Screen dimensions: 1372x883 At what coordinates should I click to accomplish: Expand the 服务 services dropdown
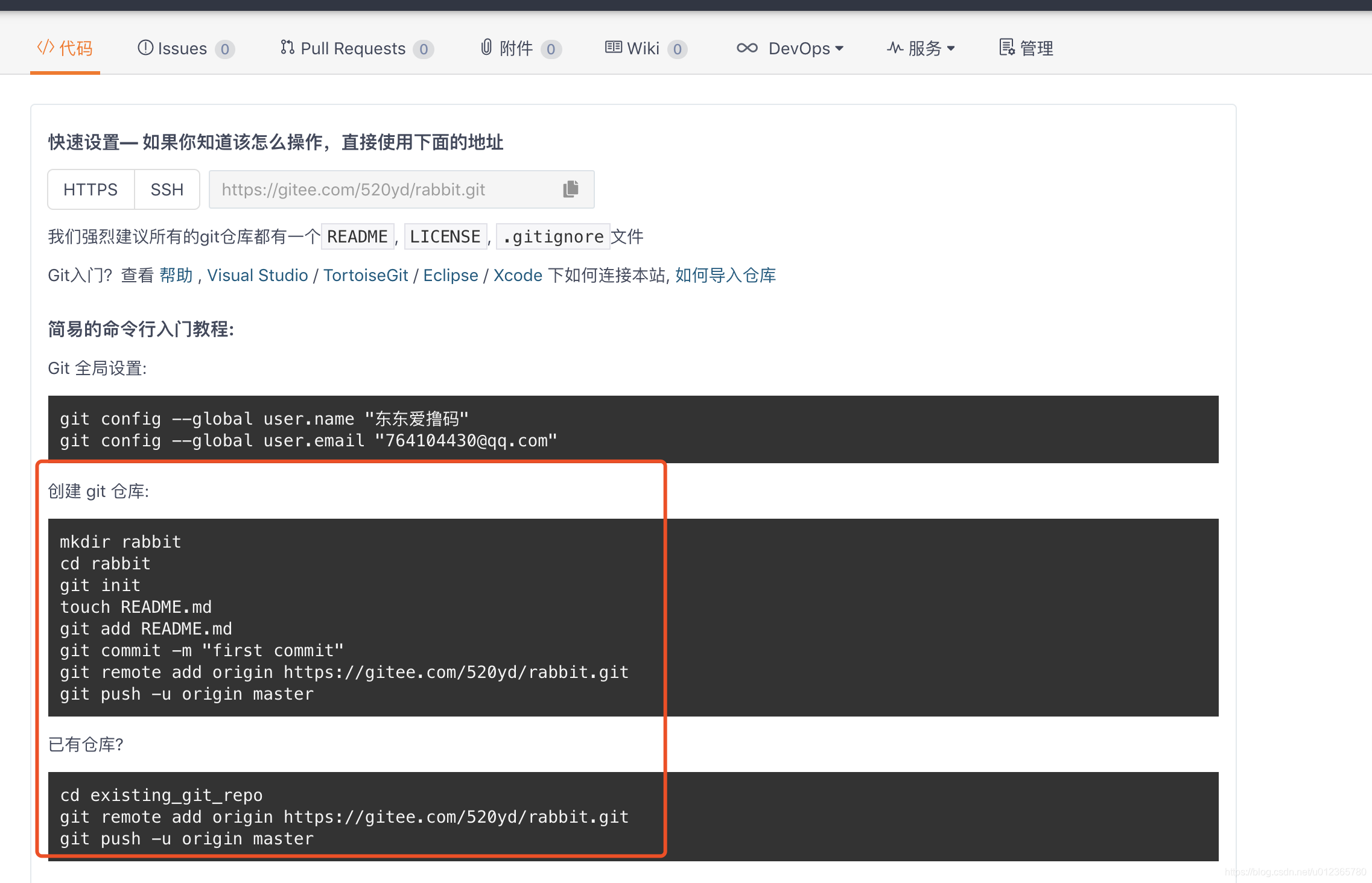pyautogui.click(x=921, y=48)
